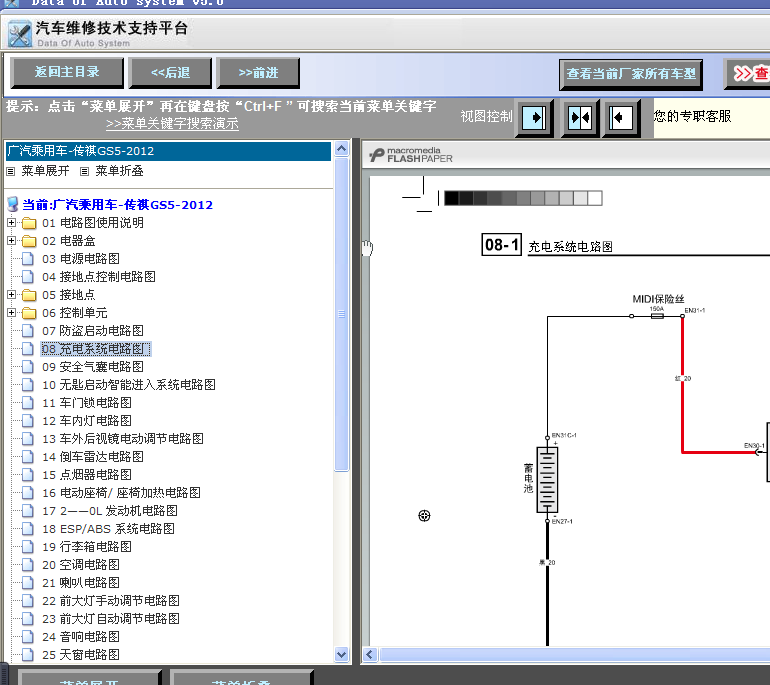770x685 pixels.
Task: Open 查看当前厂家所有车型 button
Action: [631, 74]
